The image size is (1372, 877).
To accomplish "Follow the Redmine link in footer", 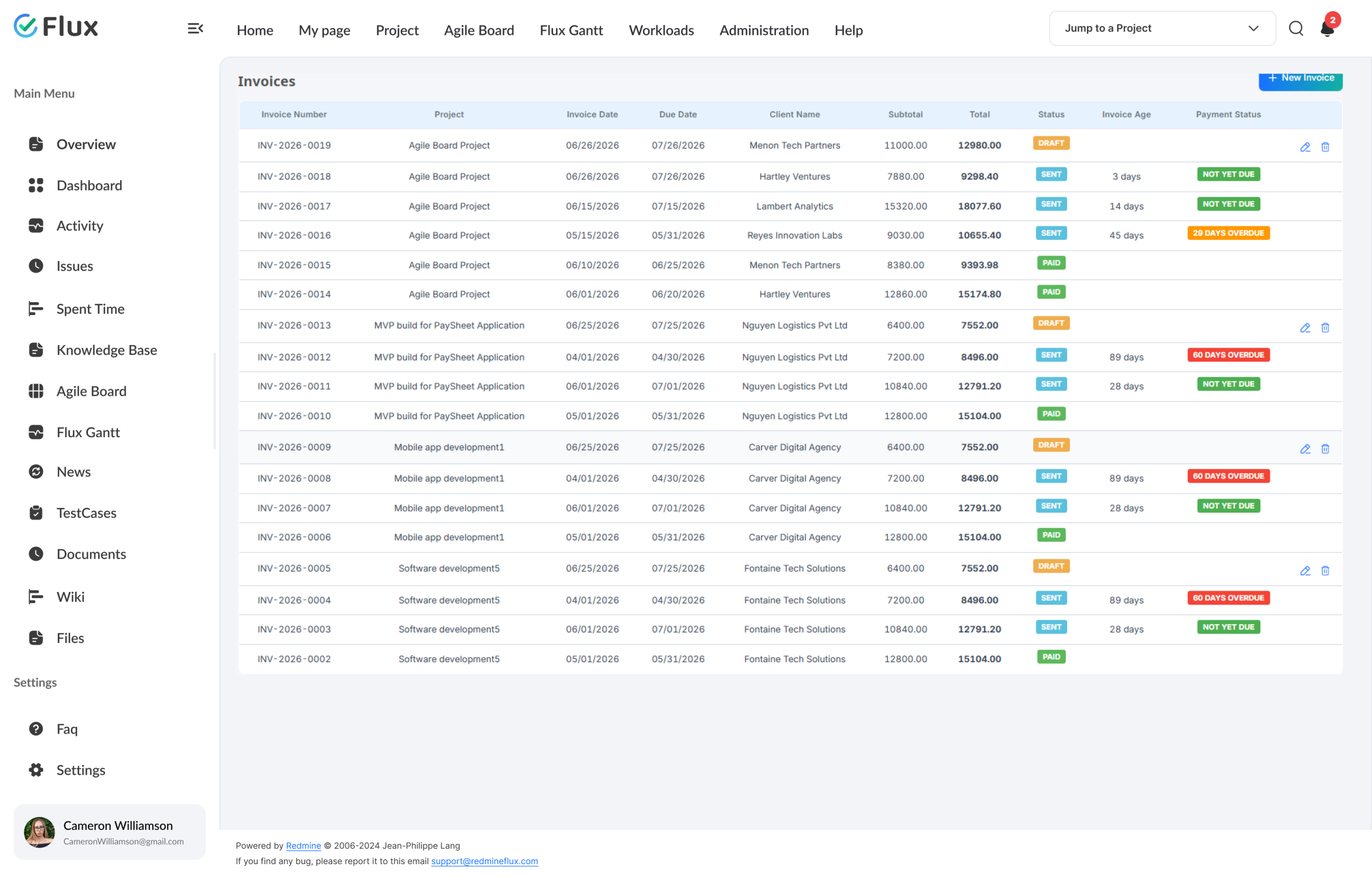I will pyautogui.click(x=303, y=846).
